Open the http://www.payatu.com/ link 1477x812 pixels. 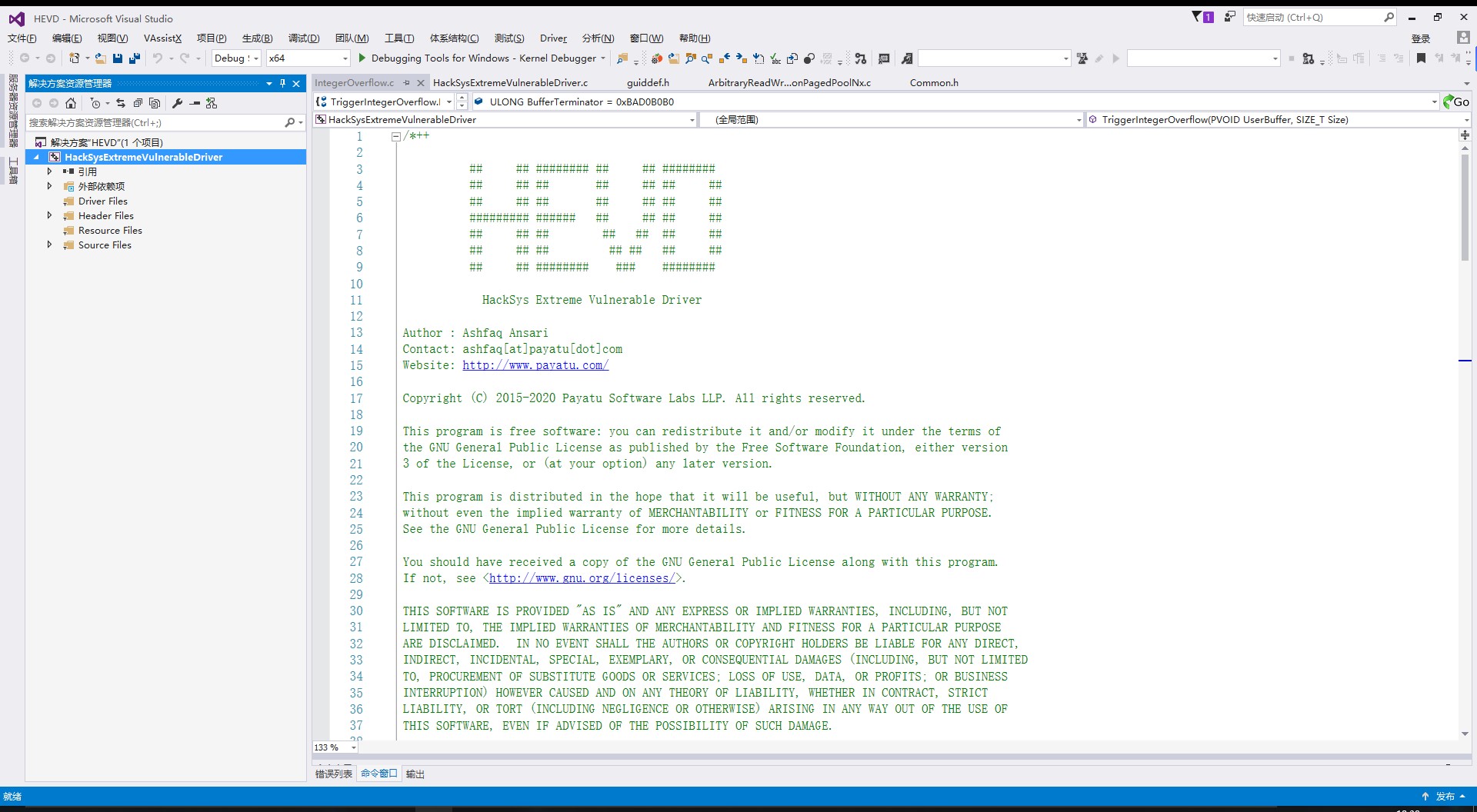coord(535,365)
